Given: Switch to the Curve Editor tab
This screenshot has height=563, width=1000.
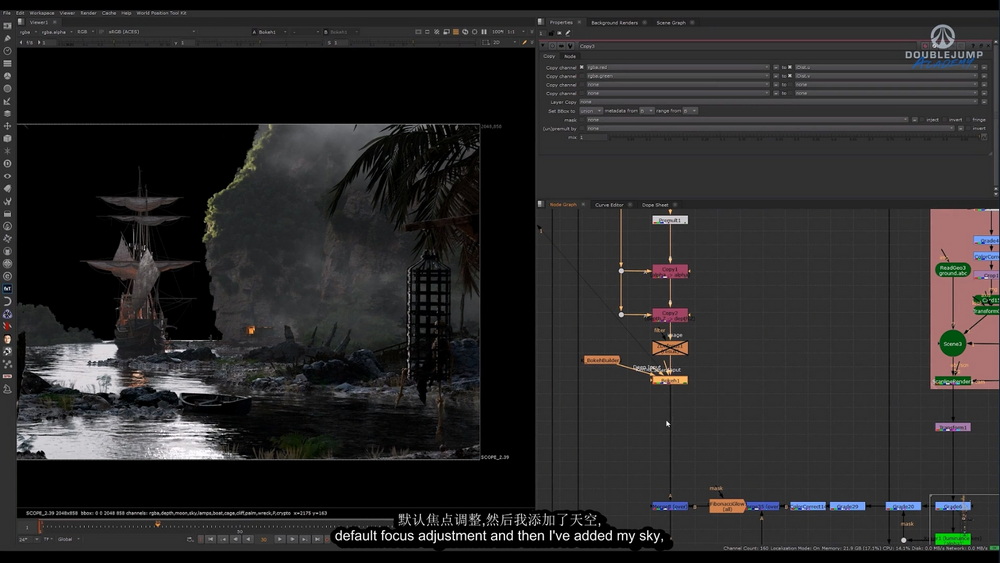Looking at the screenshot, I should click(609, 205).
